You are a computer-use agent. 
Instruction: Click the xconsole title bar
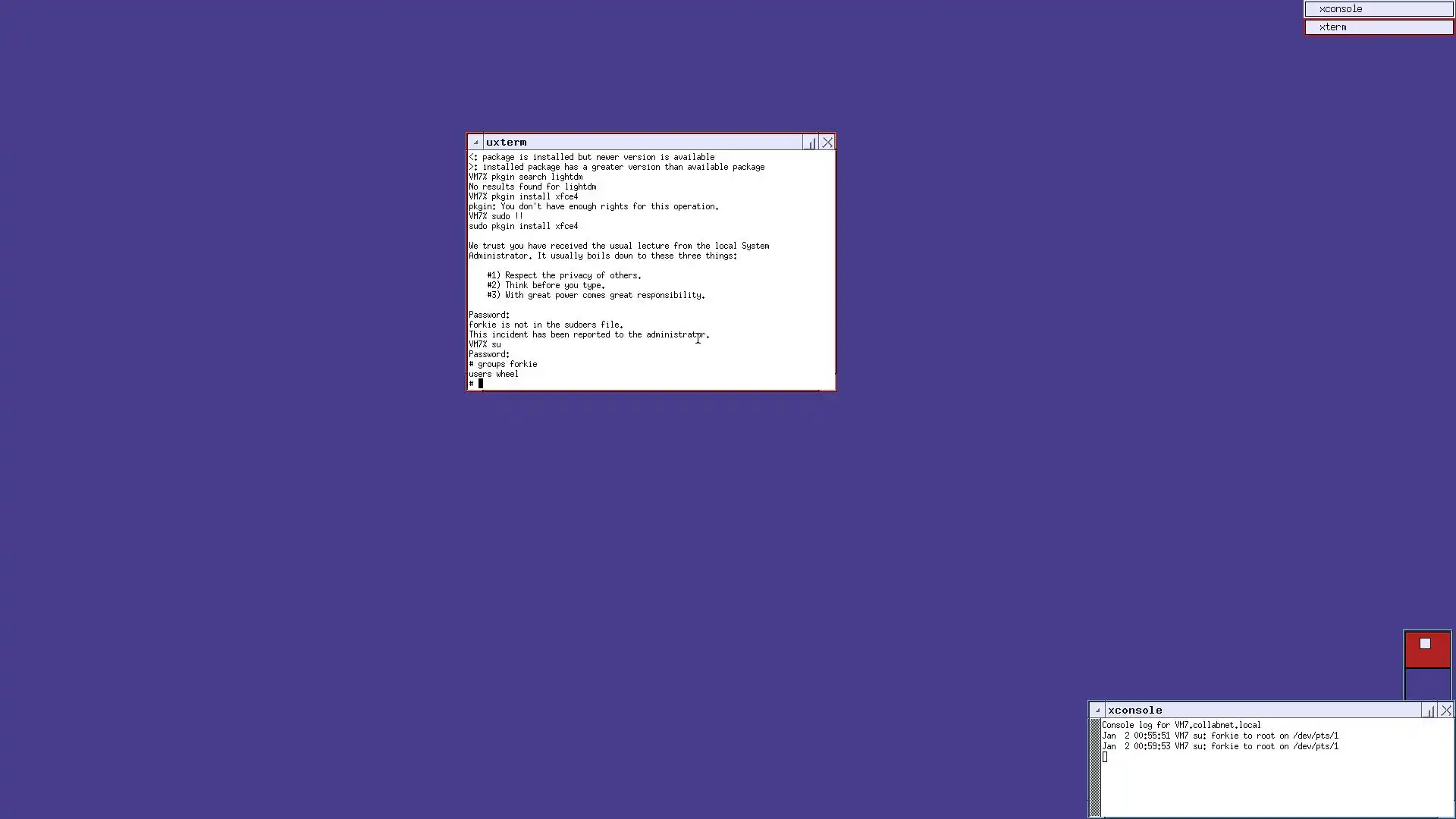tap(1259, 711)
